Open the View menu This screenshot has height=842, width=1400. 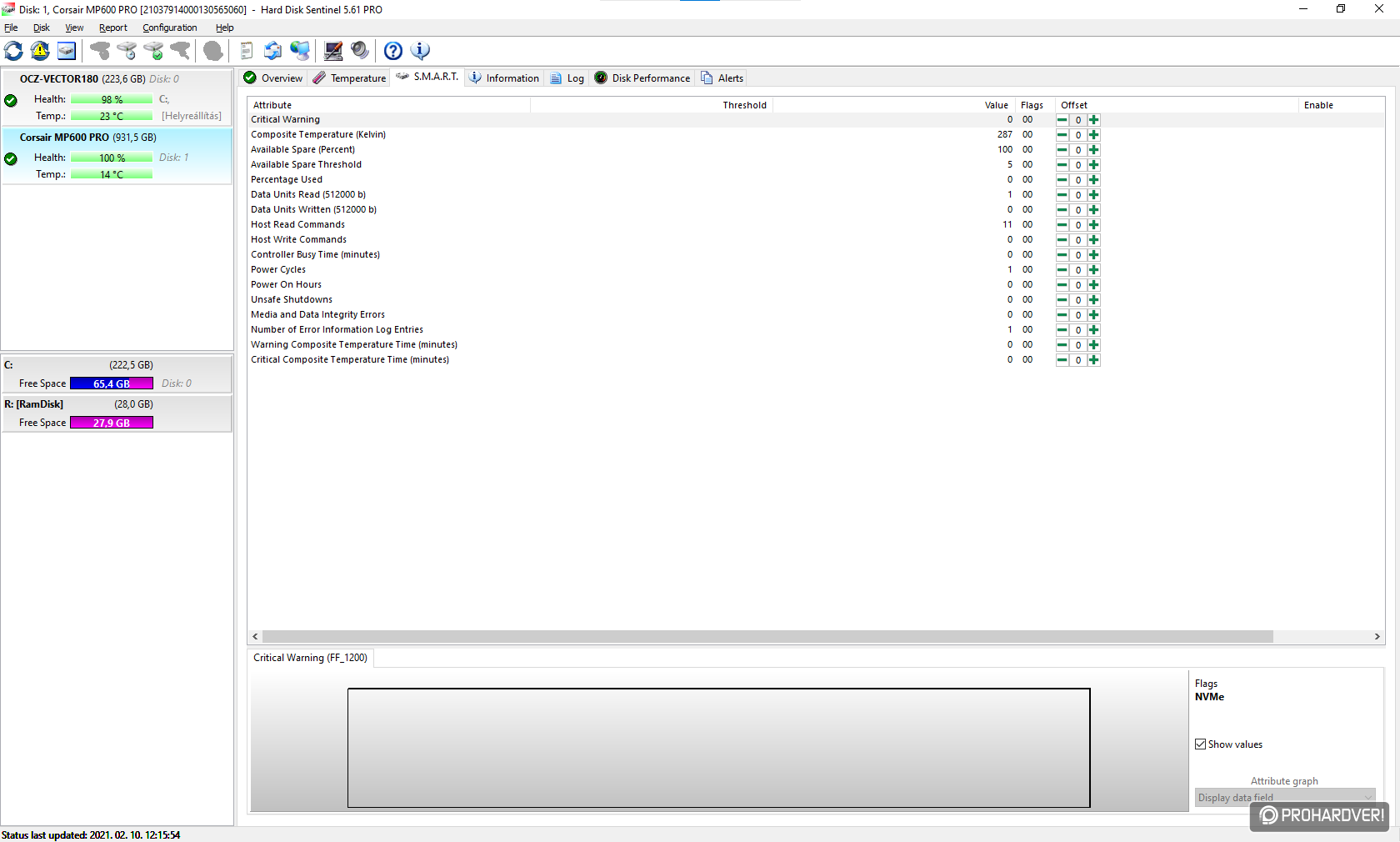tap(74, 28)
